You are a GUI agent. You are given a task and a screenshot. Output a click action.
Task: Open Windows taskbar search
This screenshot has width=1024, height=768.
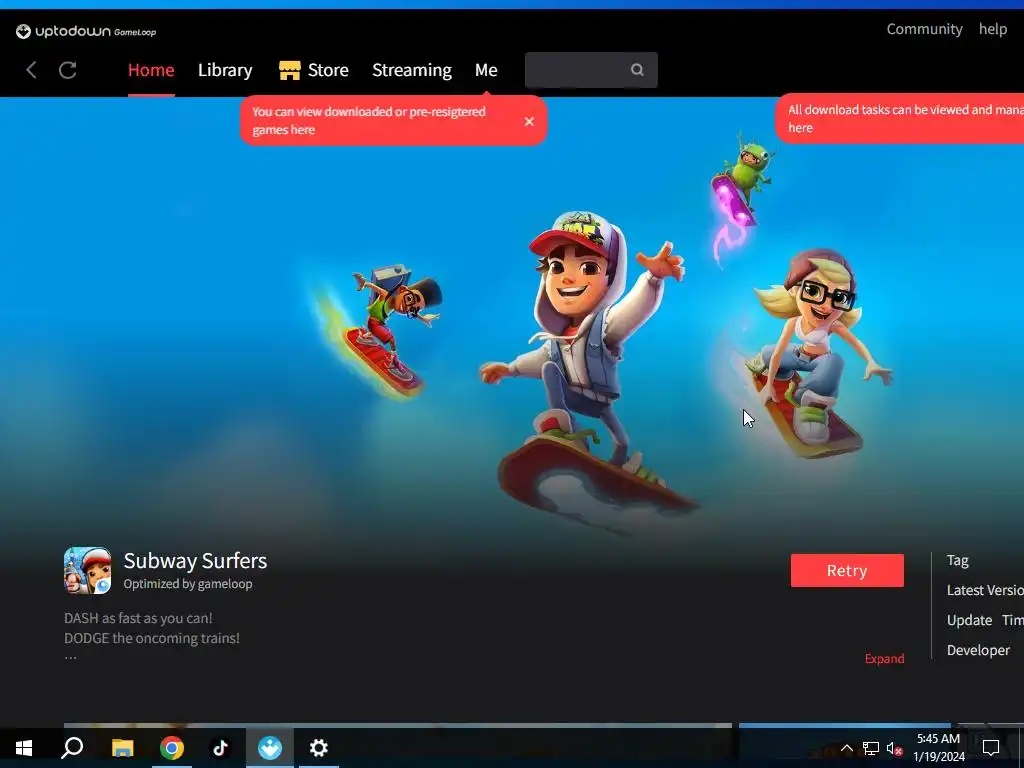[72, 748]
